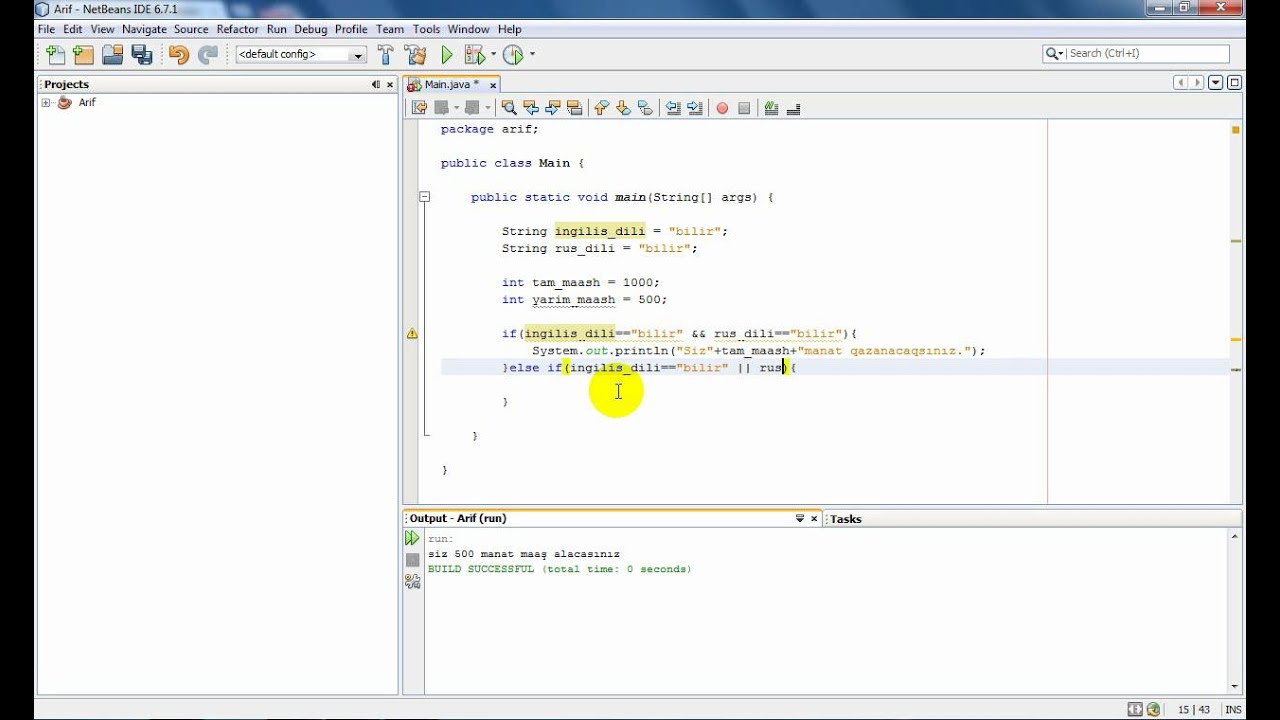This screenshot has height=720, width=1280.
Task: Click the Output panel vertical scrollbar
Action: tap(1235, 612)
